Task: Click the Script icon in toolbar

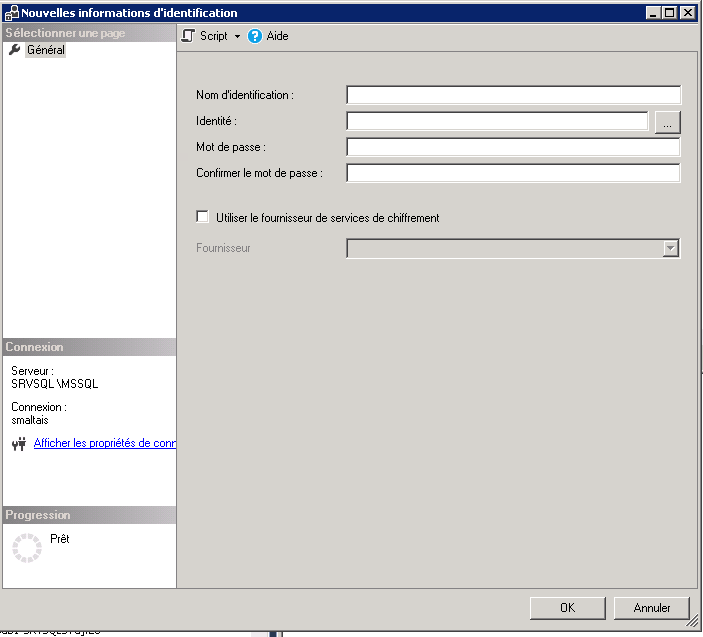Action: pos(188,36)
